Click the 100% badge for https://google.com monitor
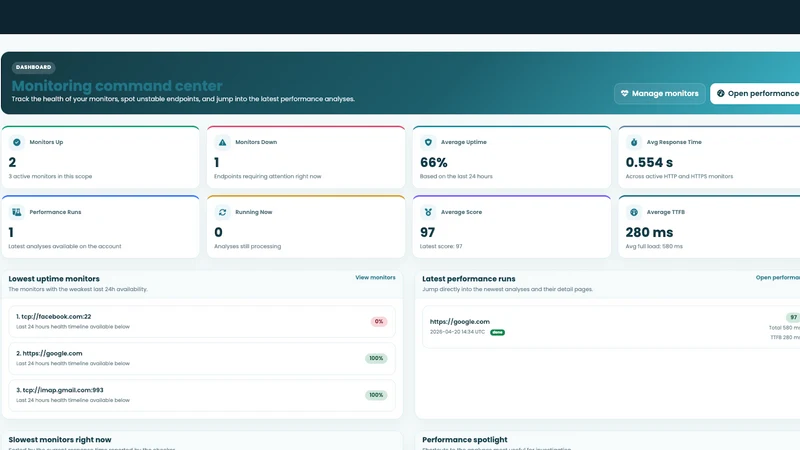The image size is (800, 450). 376,358
